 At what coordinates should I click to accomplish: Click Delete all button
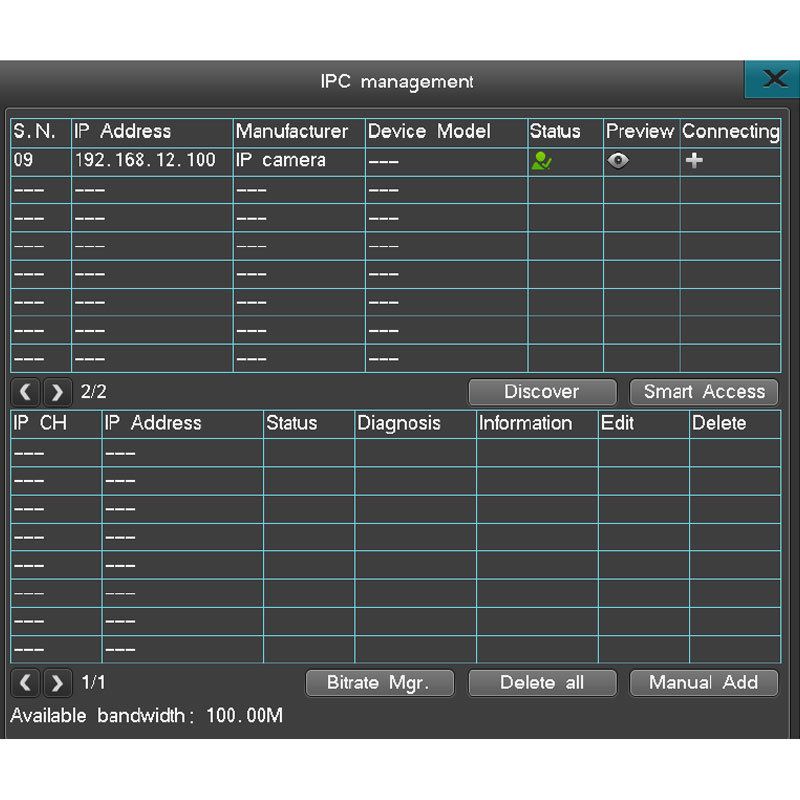(x=542, y=683)
